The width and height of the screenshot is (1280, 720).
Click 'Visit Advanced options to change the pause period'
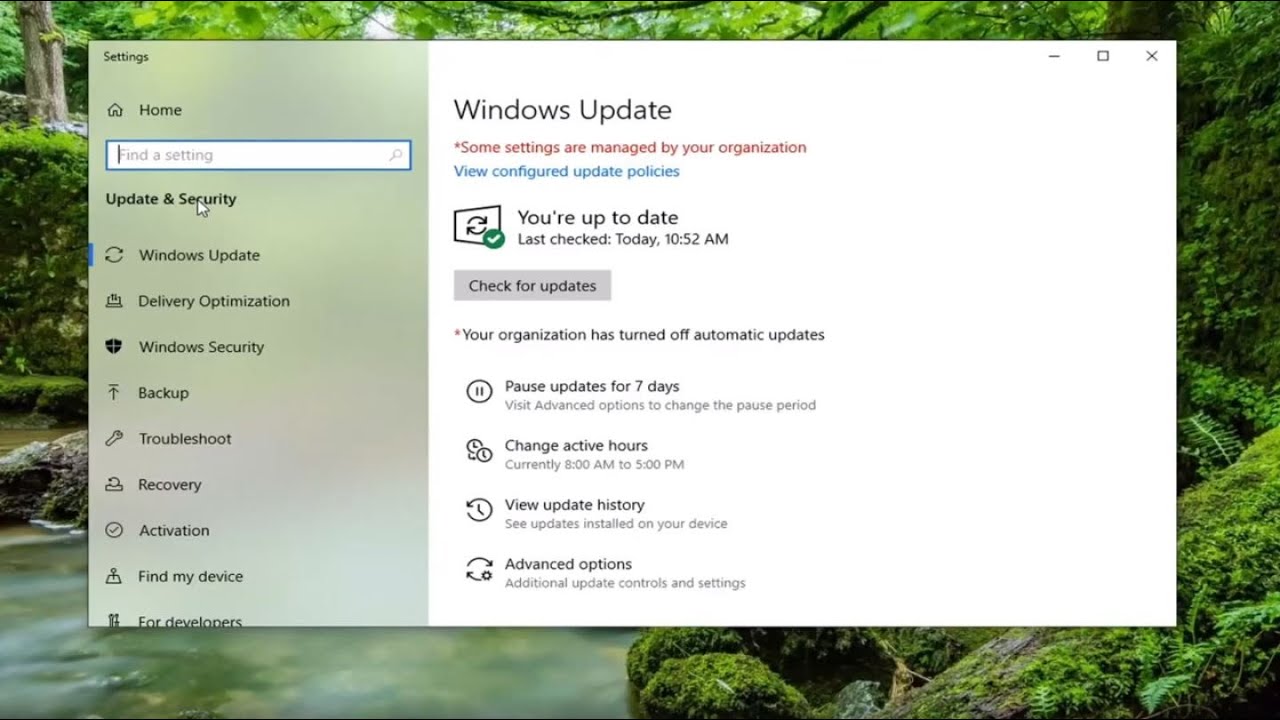pyautogui.click(x=660, y=405)
